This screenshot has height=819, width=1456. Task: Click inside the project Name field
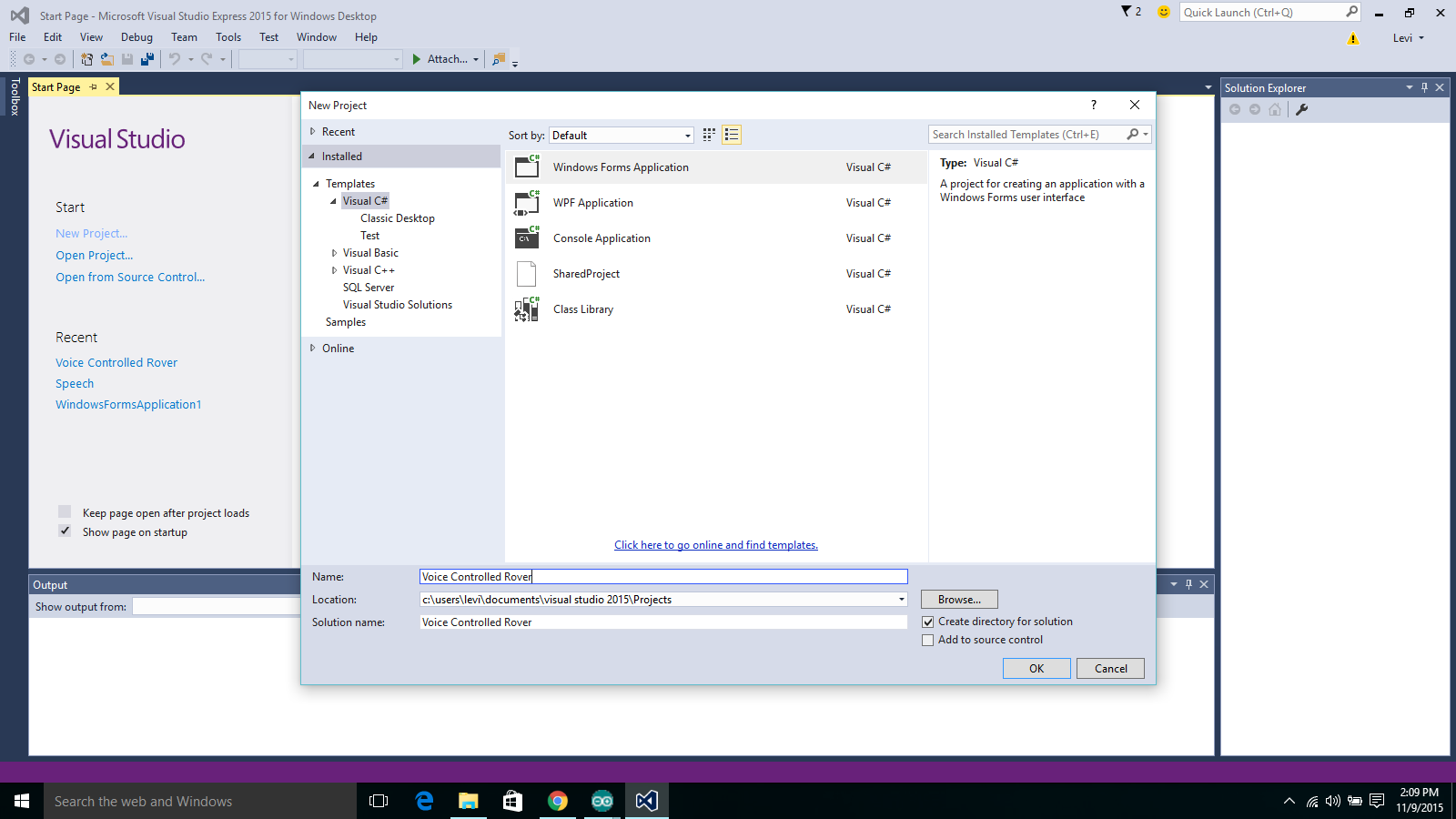click(662, 576)
